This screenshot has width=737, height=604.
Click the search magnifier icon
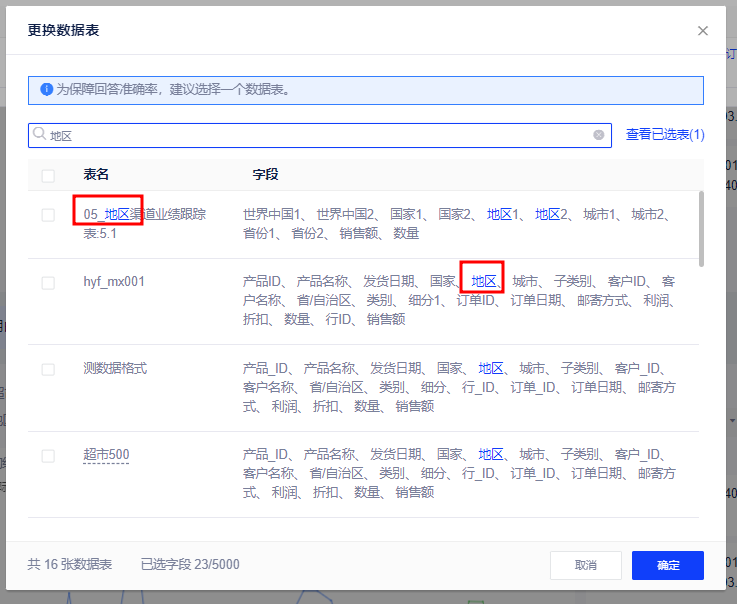[x=40, y=134]
